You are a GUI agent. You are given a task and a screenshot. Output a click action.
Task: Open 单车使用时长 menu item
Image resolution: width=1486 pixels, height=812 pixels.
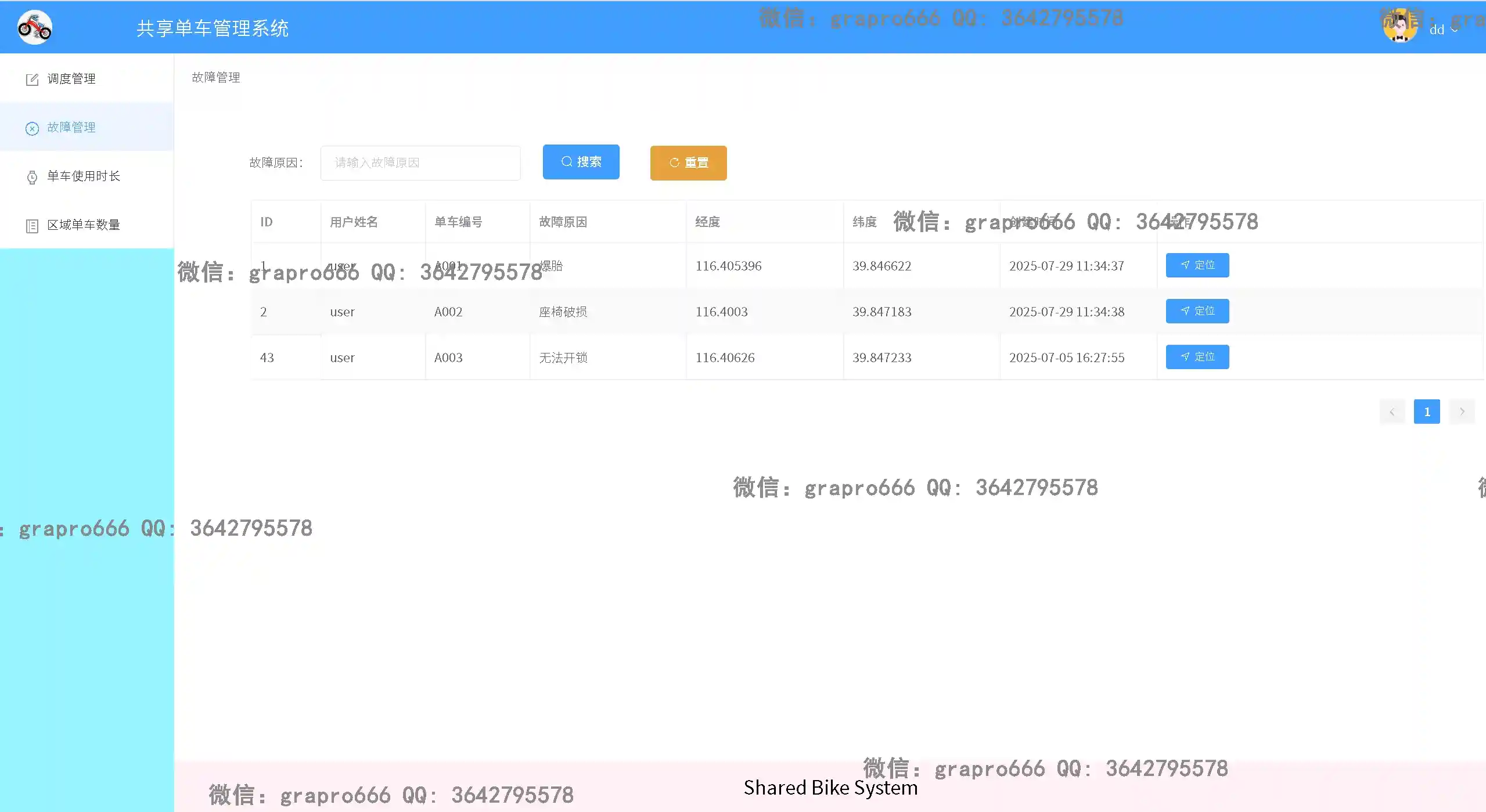click(x=84, y=176)
